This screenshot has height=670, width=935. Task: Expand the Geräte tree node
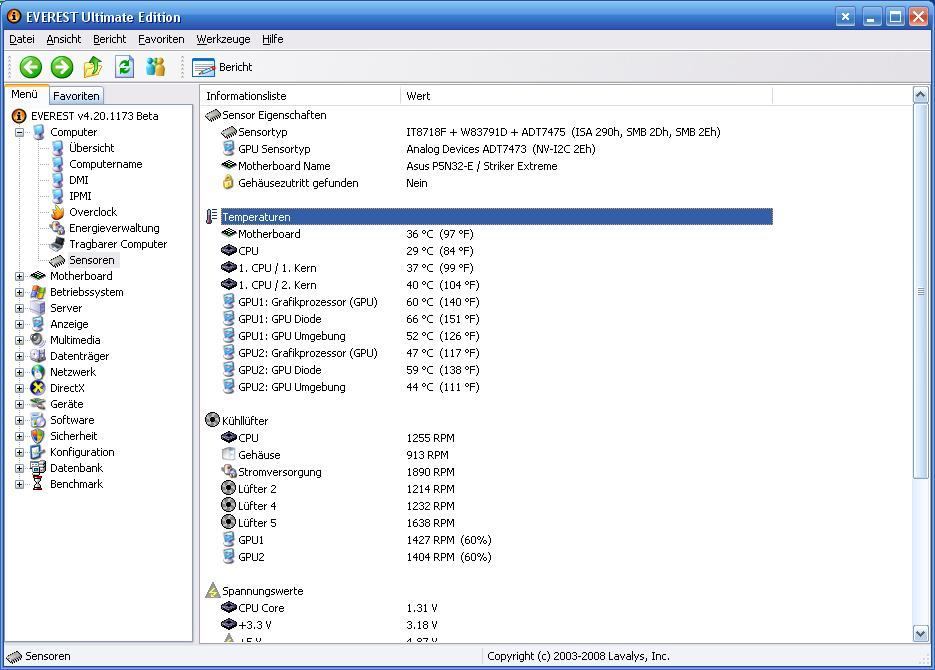[20, 405]
